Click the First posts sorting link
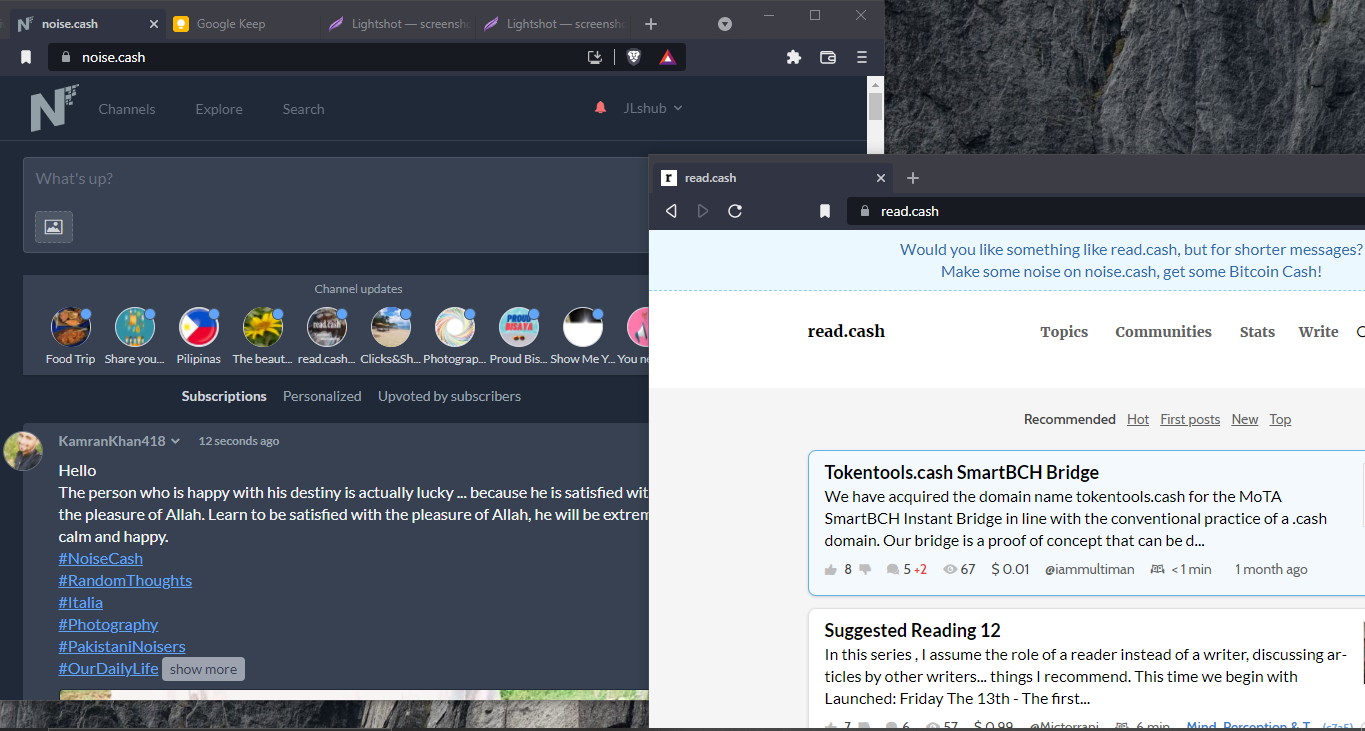Viewport: 1365px width, 731px height. pos(1190,419)
